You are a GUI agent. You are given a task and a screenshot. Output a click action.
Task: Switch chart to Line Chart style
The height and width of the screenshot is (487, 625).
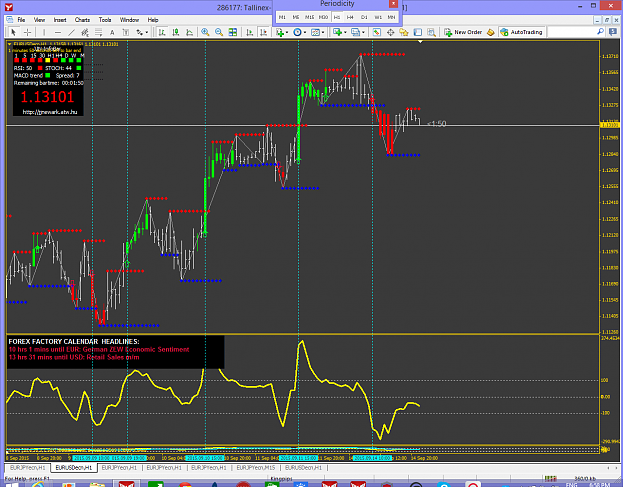point(189,32)
